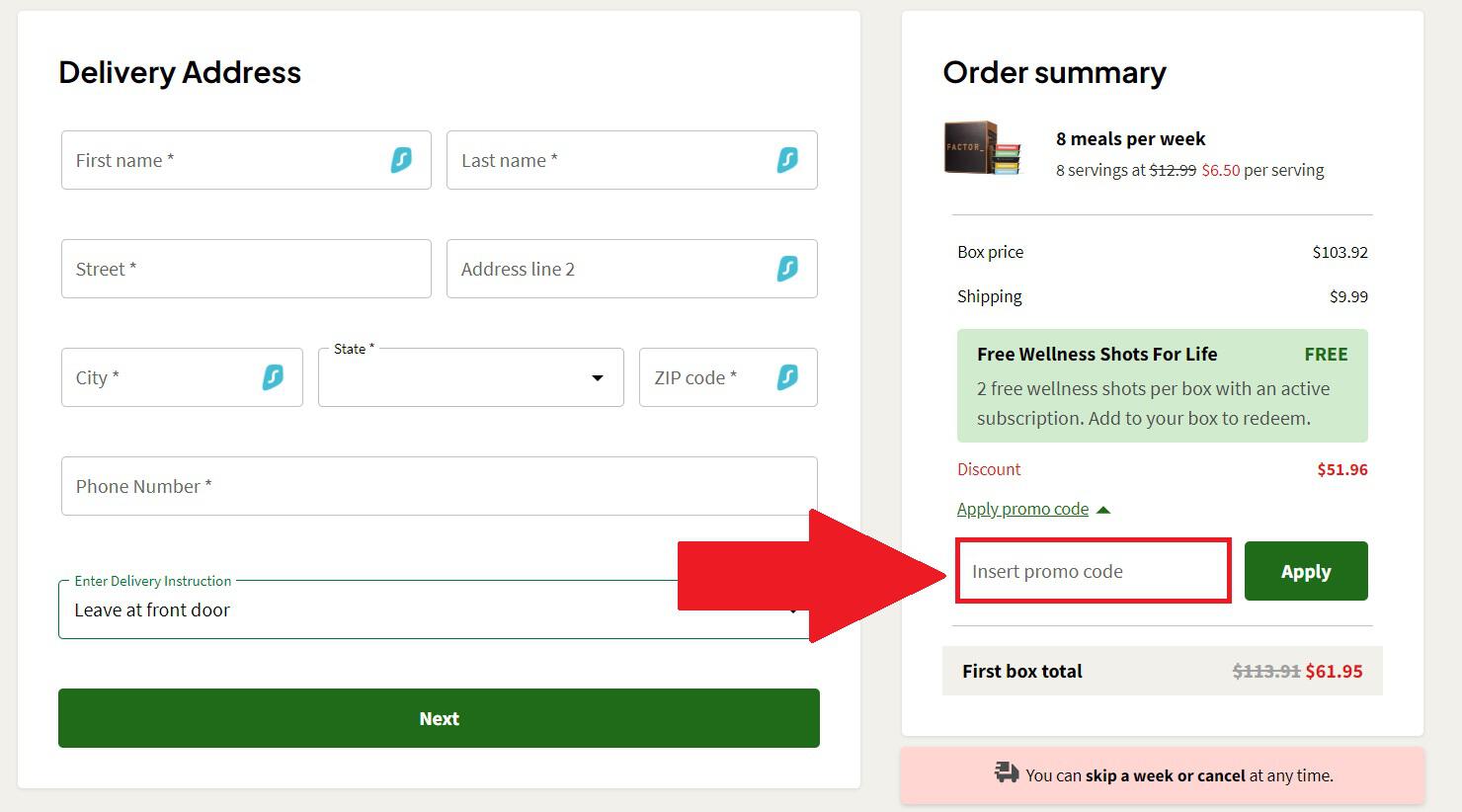Click the autofill icon in Address line 2
Viewport: 1462px width, 812px height.
pos(787,269)
